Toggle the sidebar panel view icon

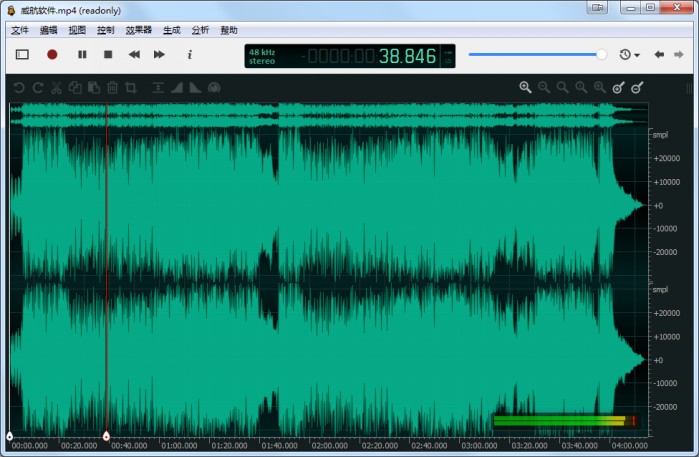tap(22, 54)
